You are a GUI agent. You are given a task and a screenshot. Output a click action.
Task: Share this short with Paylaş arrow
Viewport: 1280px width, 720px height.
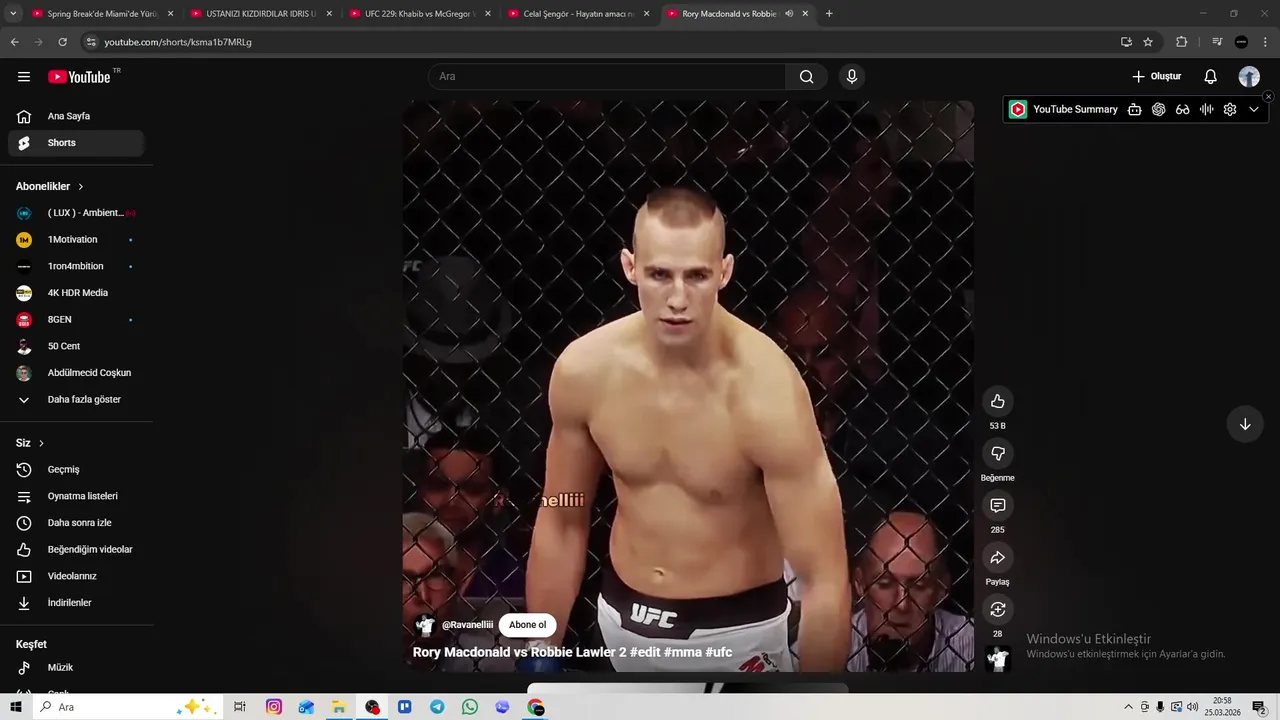pos(997,557)
